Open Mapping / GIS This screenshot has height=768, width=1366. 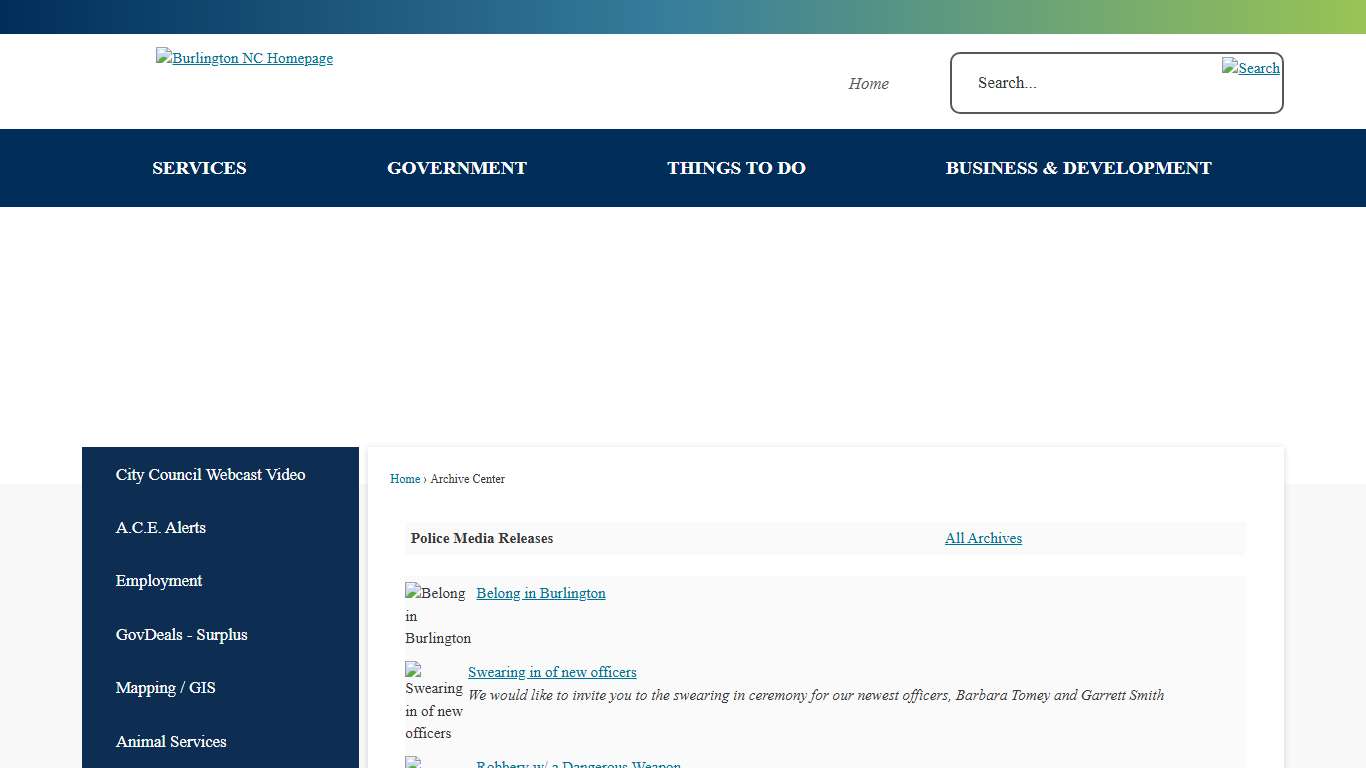click(165, 688)
